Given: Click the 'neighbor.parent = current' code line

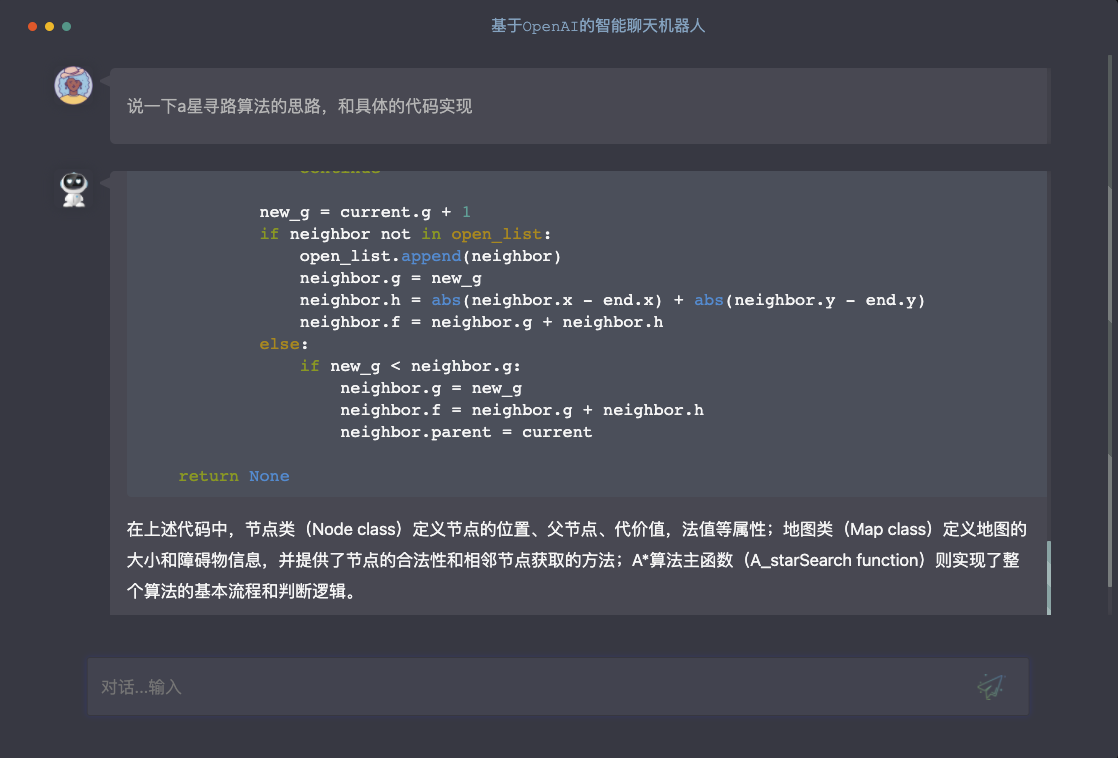Looking at the screenshot, I should [x=465, y=432].
